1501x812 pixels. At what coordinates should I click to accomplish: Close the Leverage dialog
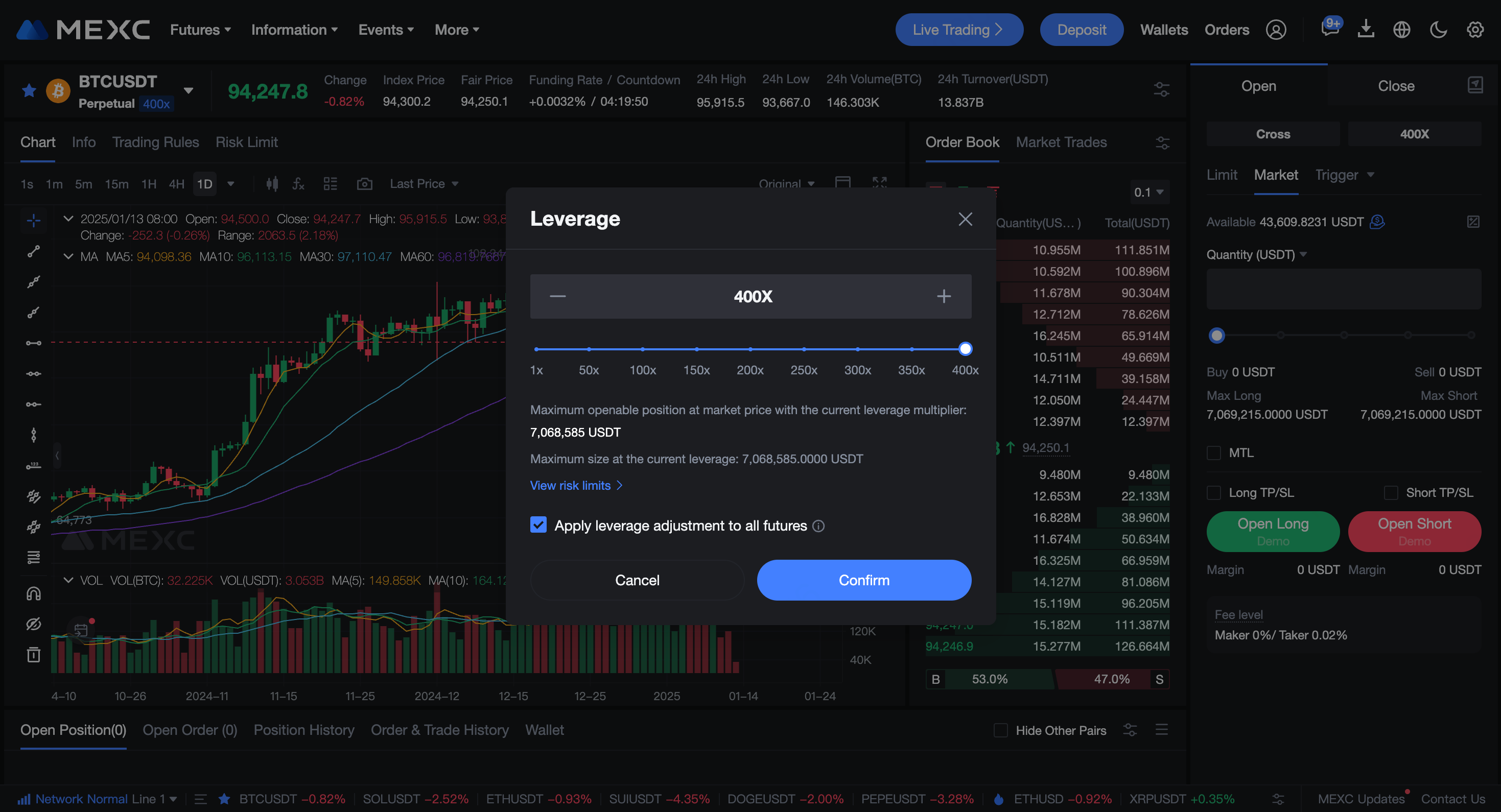[x=966, y=219]
